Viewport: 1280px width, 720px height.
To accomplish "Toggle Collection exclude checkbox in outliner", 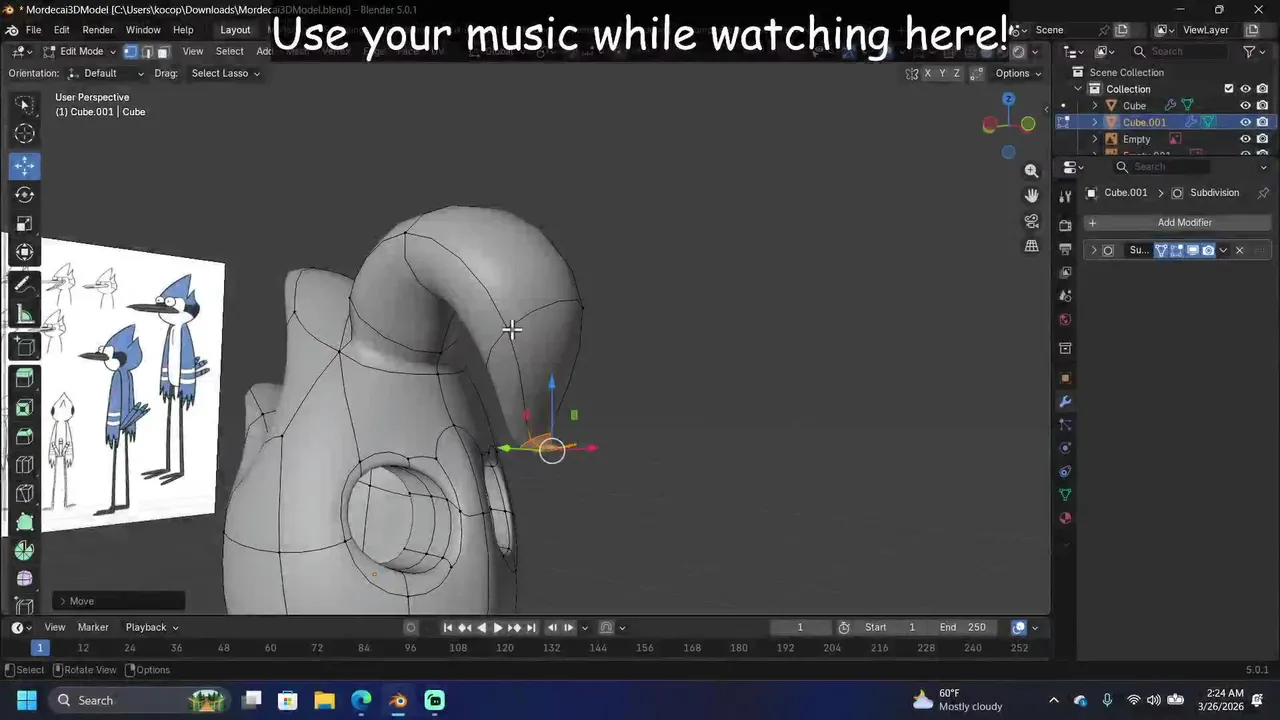I will coord(1229,89).
